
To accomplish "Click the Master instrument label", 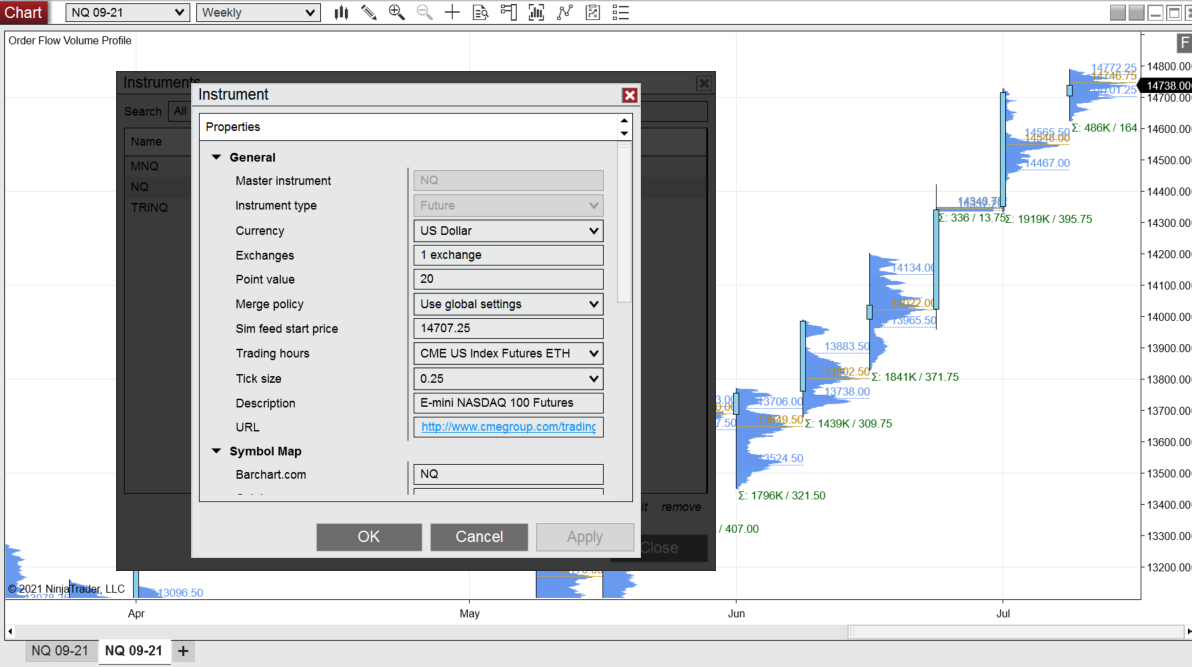I will [x=283, y=181].
